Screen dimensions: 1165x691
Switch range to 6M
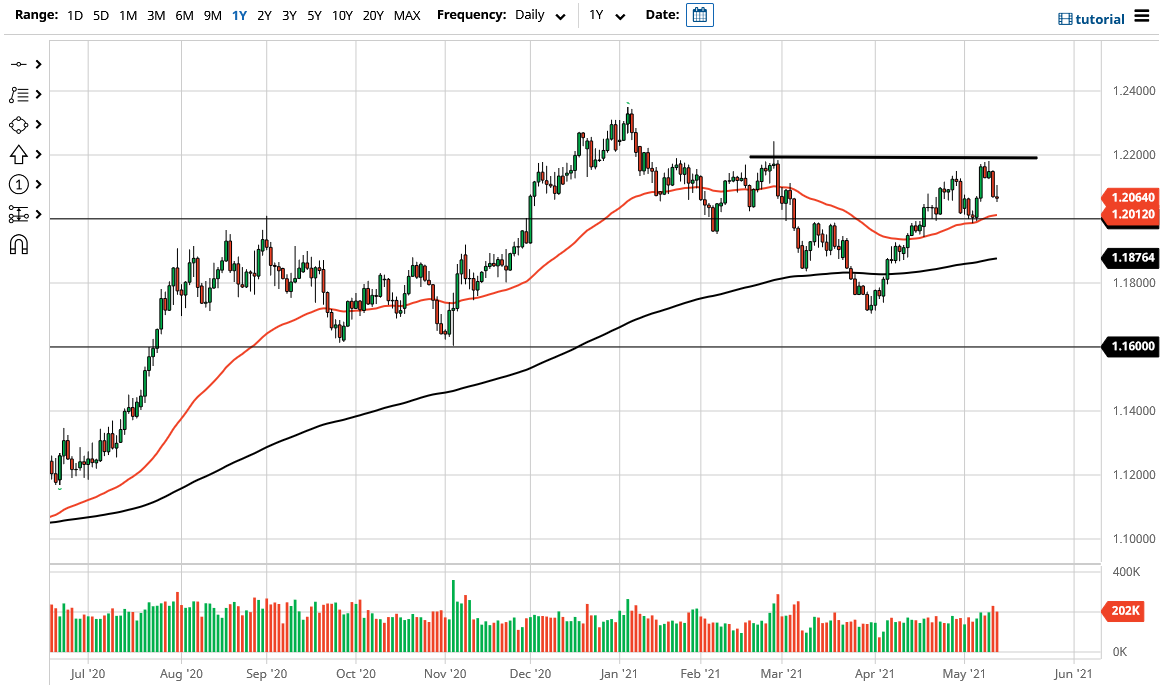point(181,15)
